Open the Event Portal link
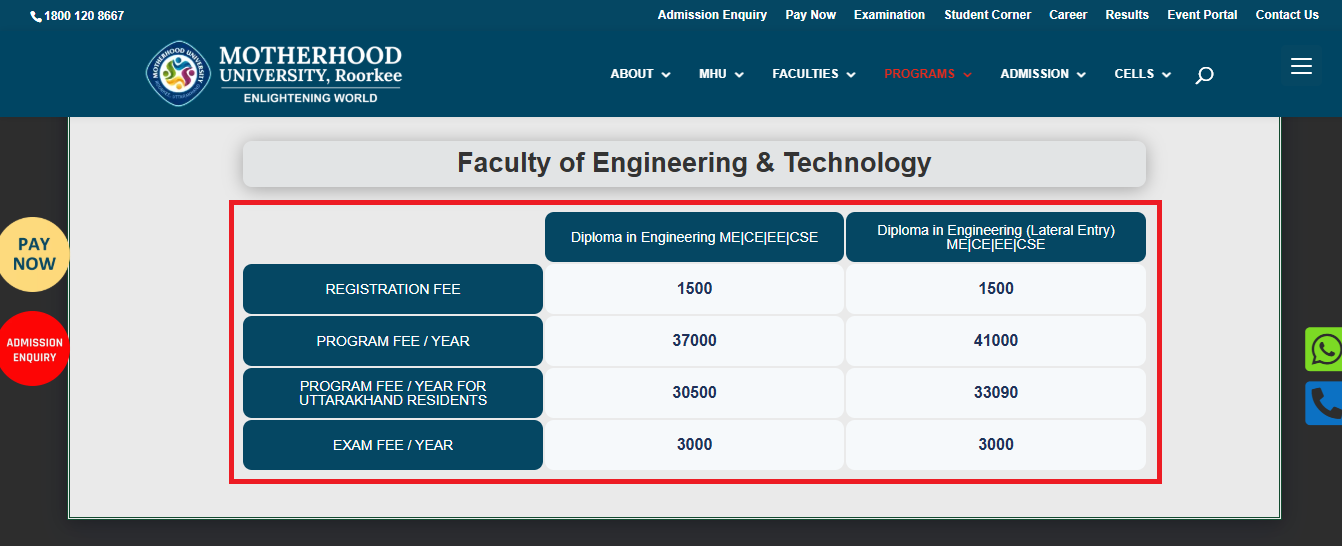This screenshot has width=1342, height=546. (x=1202, y=15)
